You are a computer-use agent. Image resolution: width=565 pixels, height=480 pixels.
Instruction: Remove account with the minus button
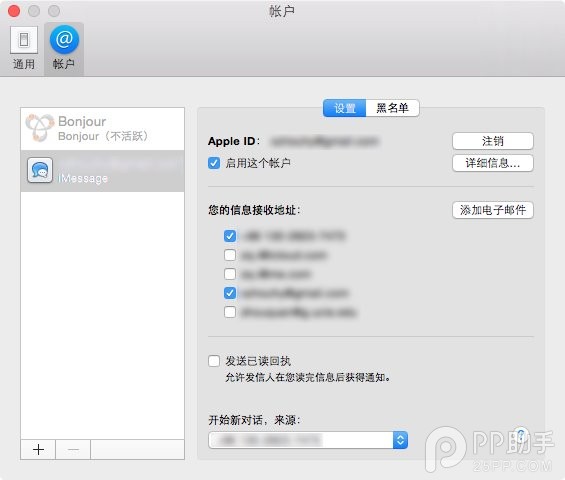point(73,449)
